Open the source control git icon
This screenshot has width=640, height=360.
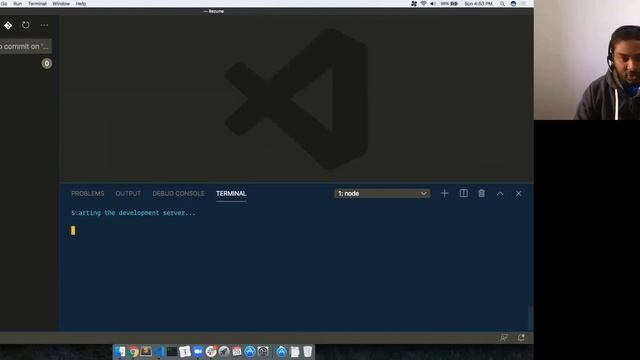[x=8, y=25]
